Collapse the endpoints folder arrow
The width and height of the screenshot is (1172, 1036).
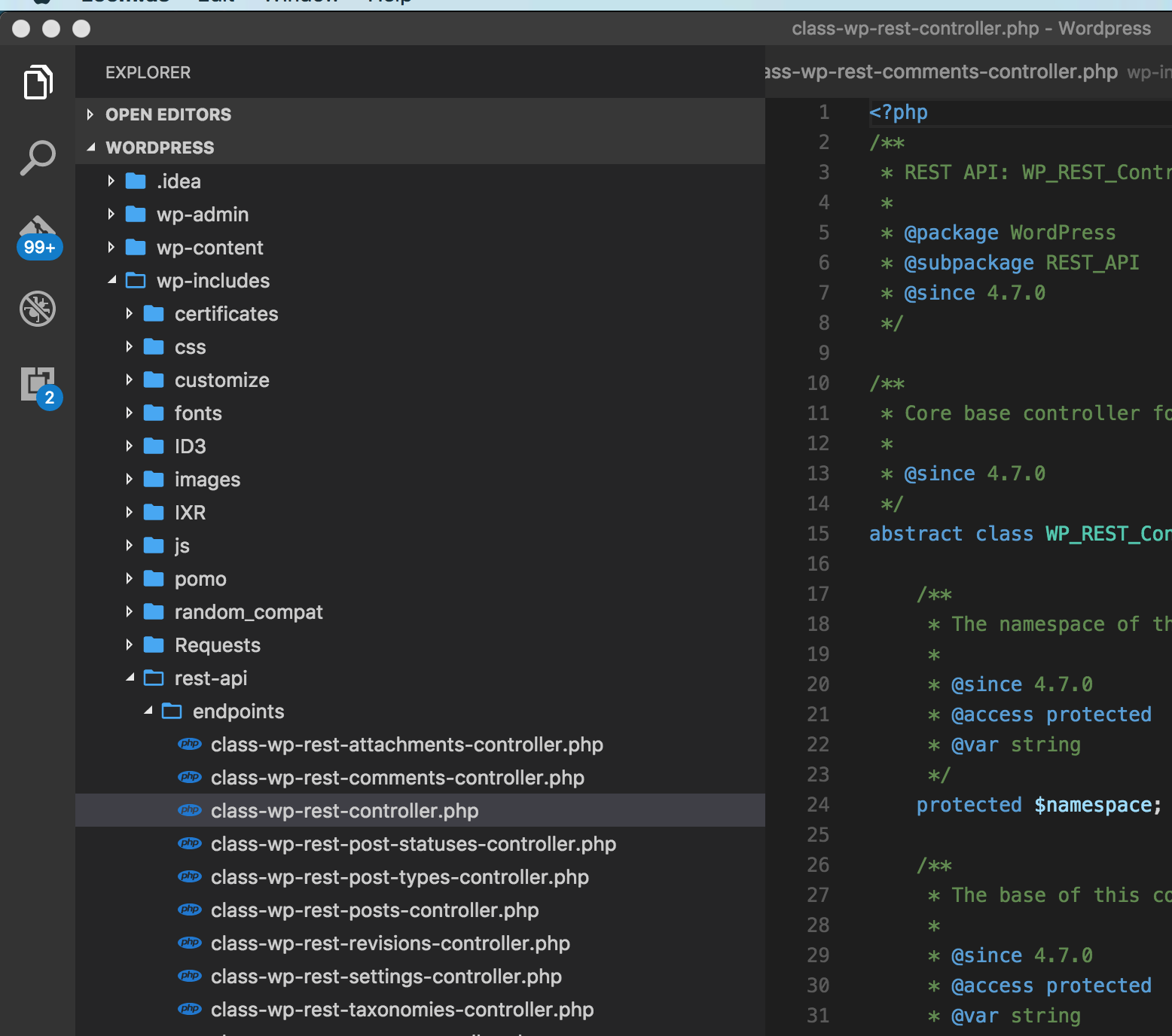point(148,711)
